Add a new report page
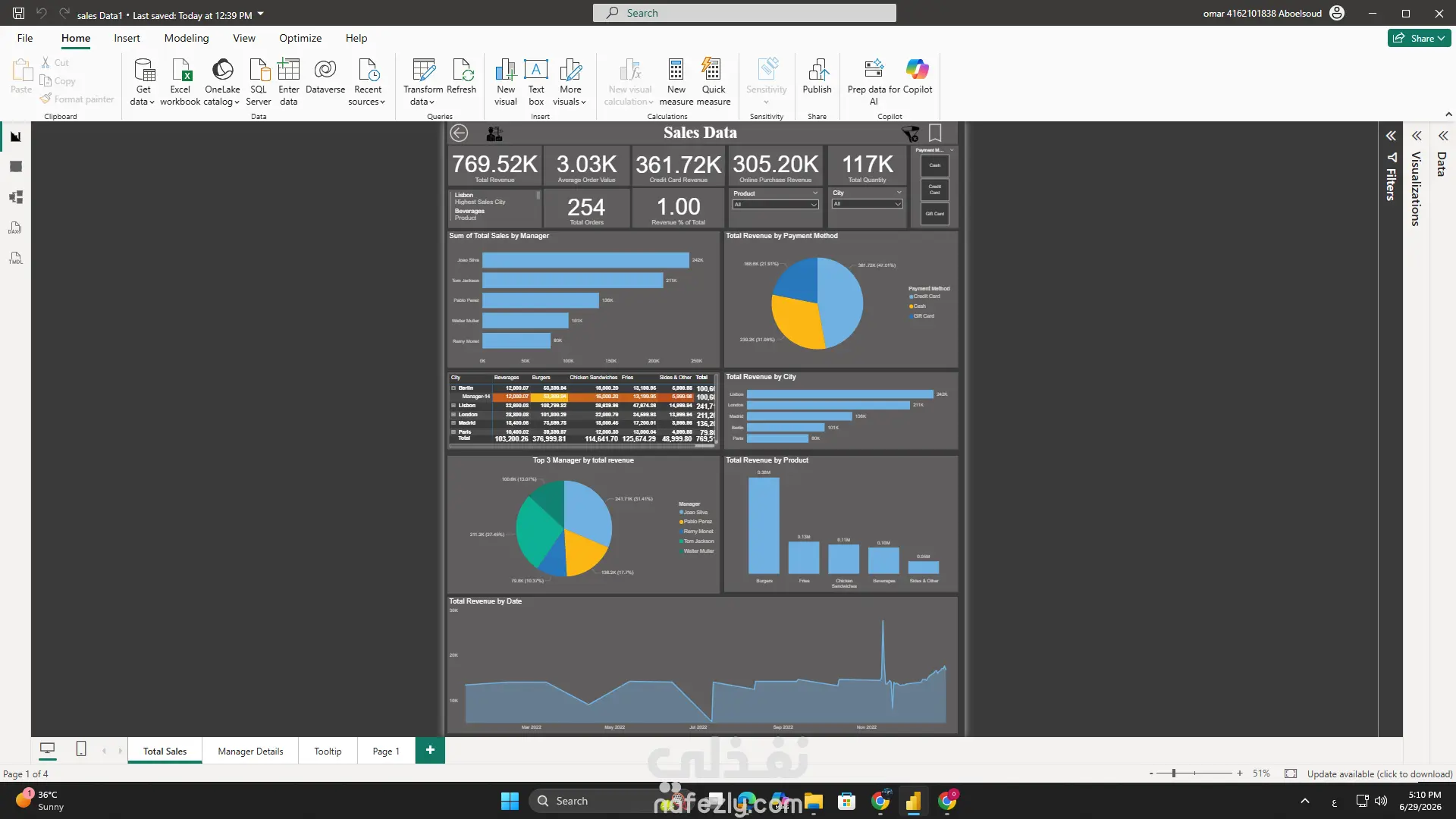Viewport: 1456px width, 819px height. [430, 750]
